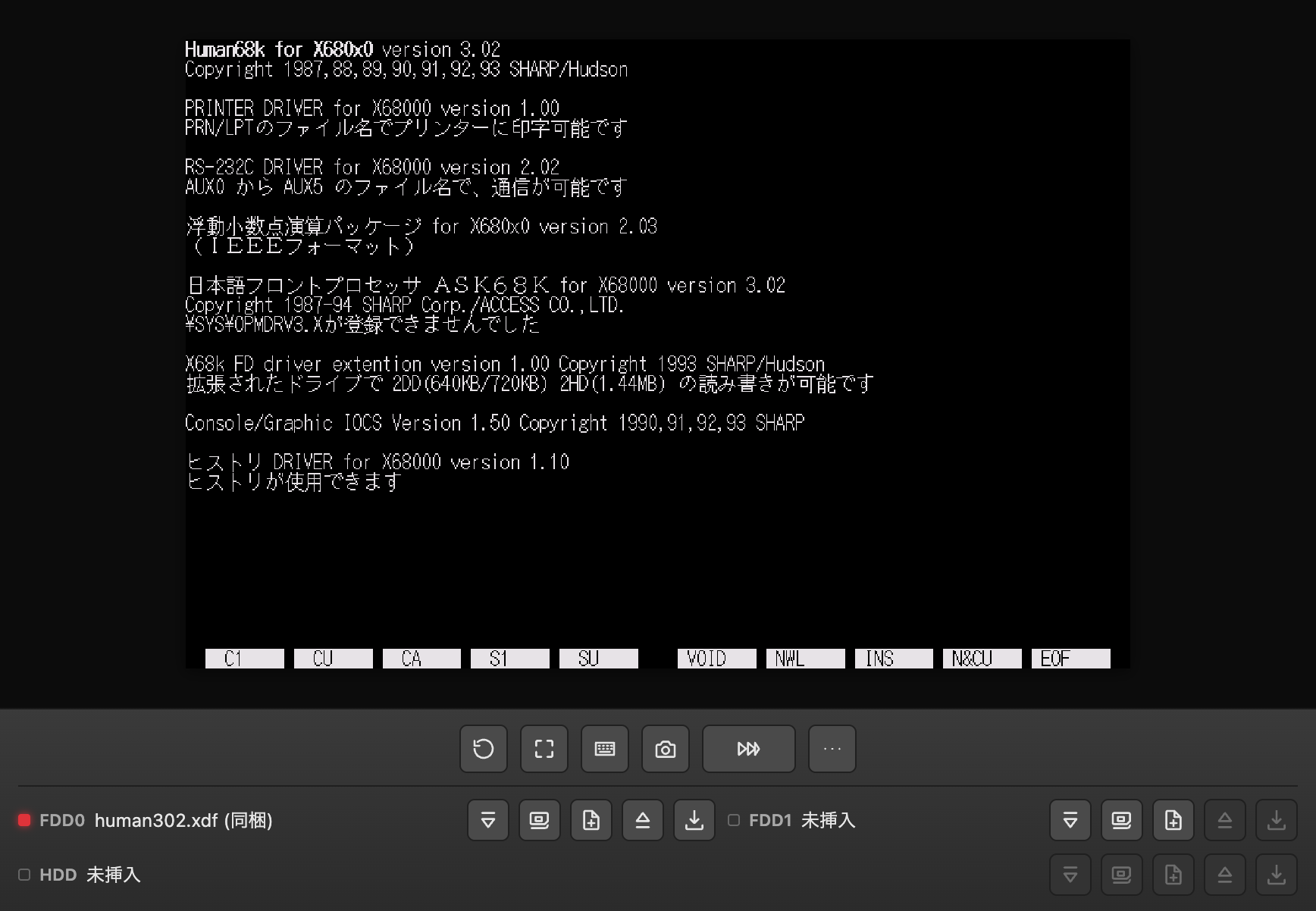Click the FDD1 status indicator box
Viewport: 1316px width, 911px height.
734,820
